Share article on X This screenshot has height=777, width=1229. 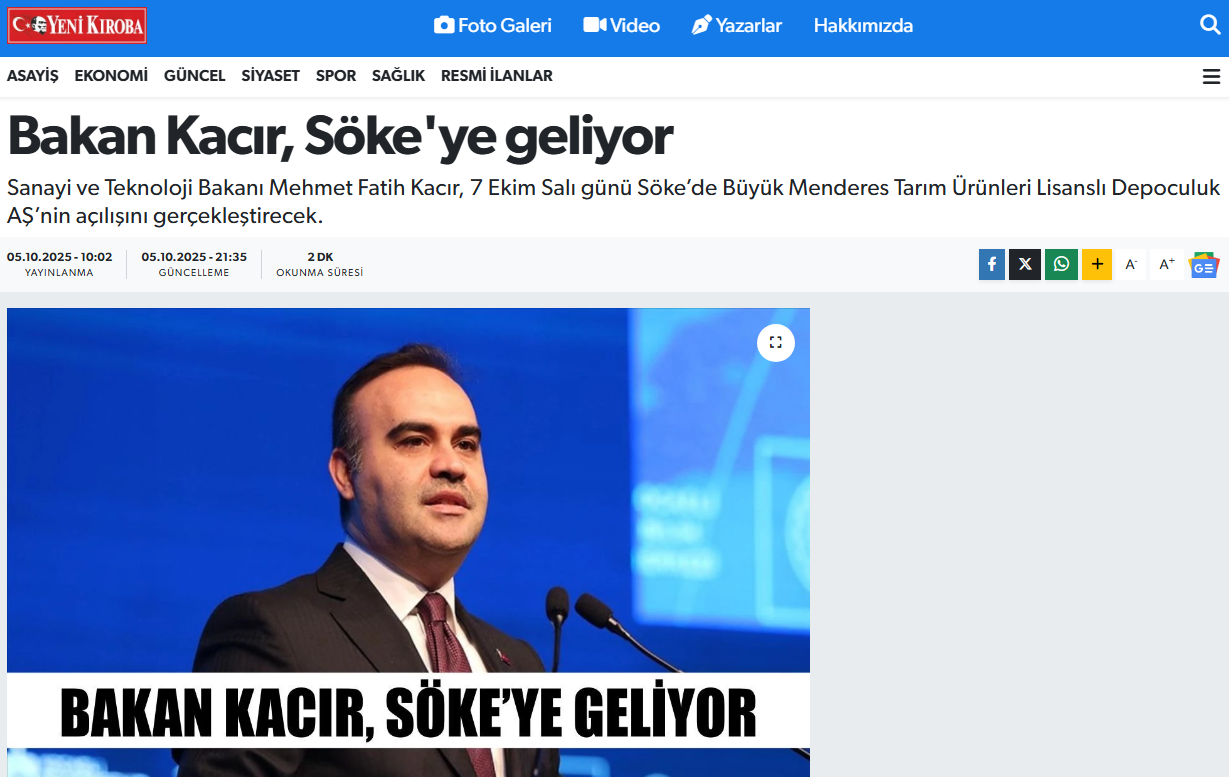1025,264
